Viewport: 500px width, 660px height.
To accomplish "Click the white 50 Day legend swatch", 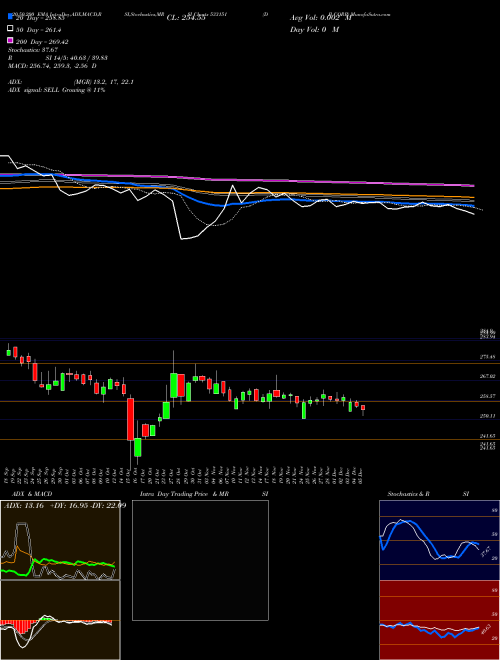I will tap(10, 29).
